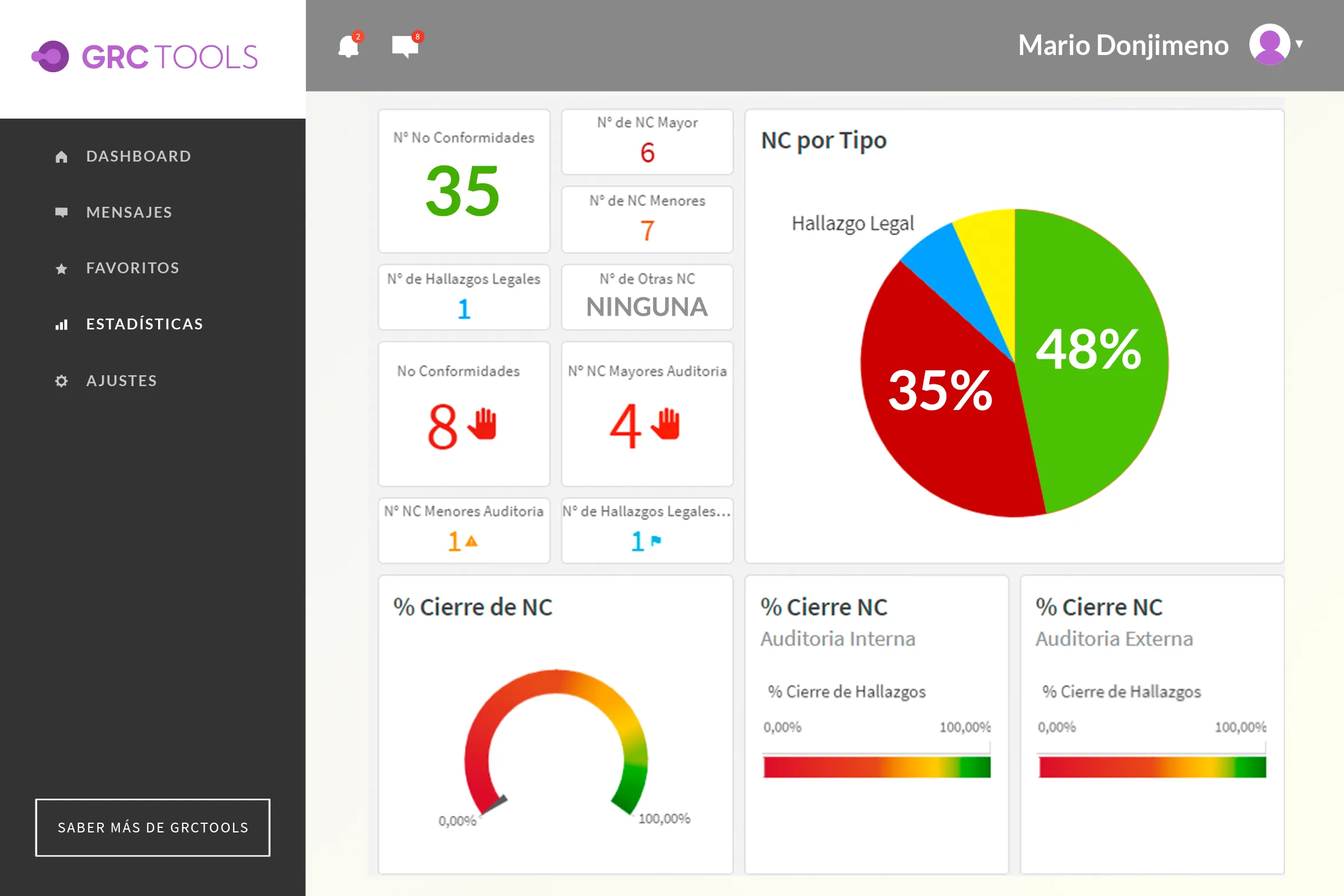The height and width of the screenshot is (896, 1344).
Task: Click the Mario Donjimeno username
Action: point(1123,45)
